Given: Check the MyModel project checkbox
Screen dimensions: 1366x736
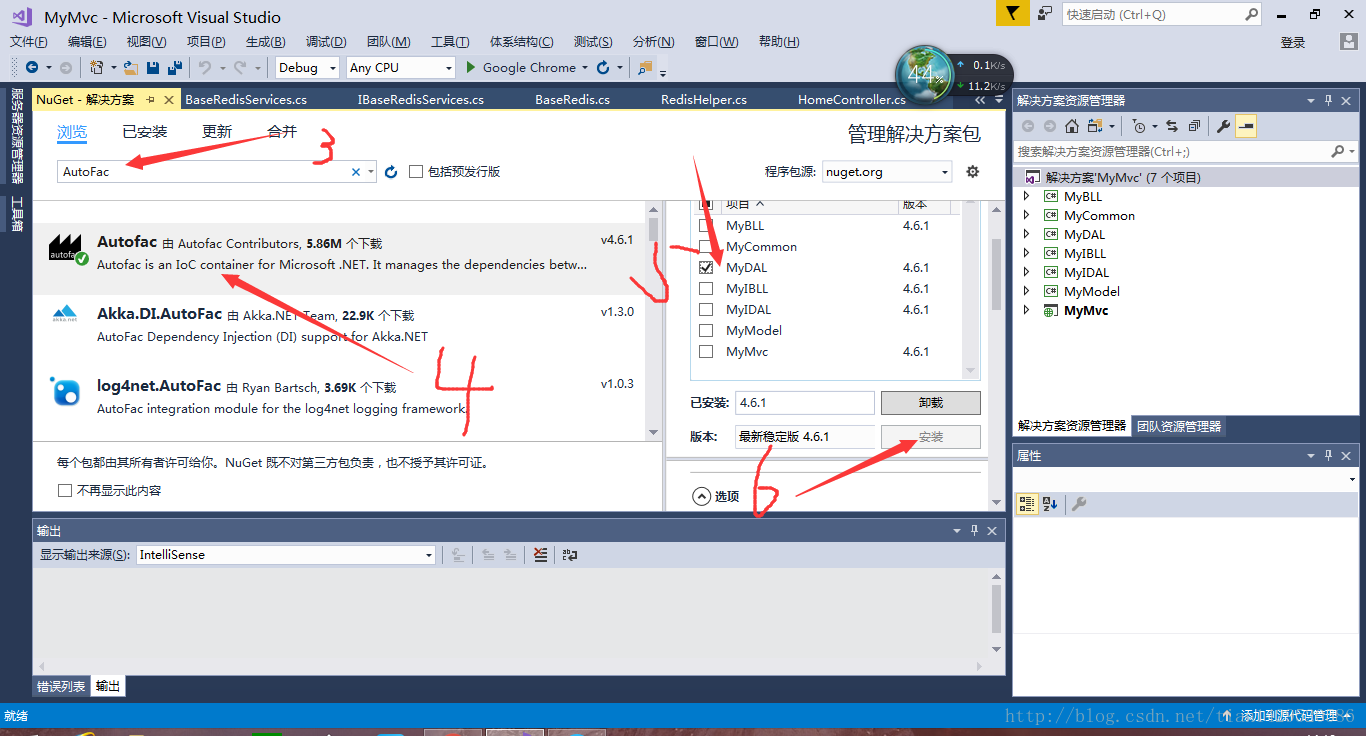Looking at the screenshot, I should click(706, 331).
